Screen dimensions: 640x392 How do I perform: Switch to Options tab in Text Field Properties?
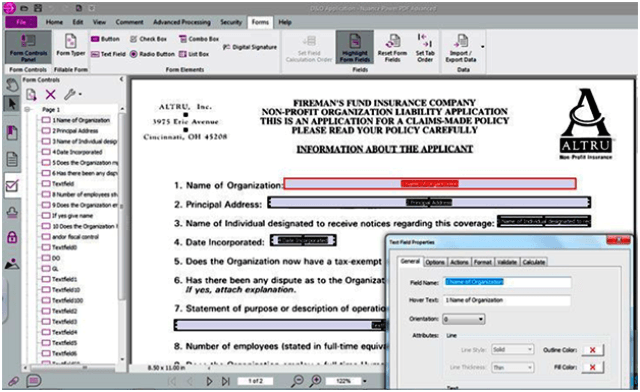point(435,262)
